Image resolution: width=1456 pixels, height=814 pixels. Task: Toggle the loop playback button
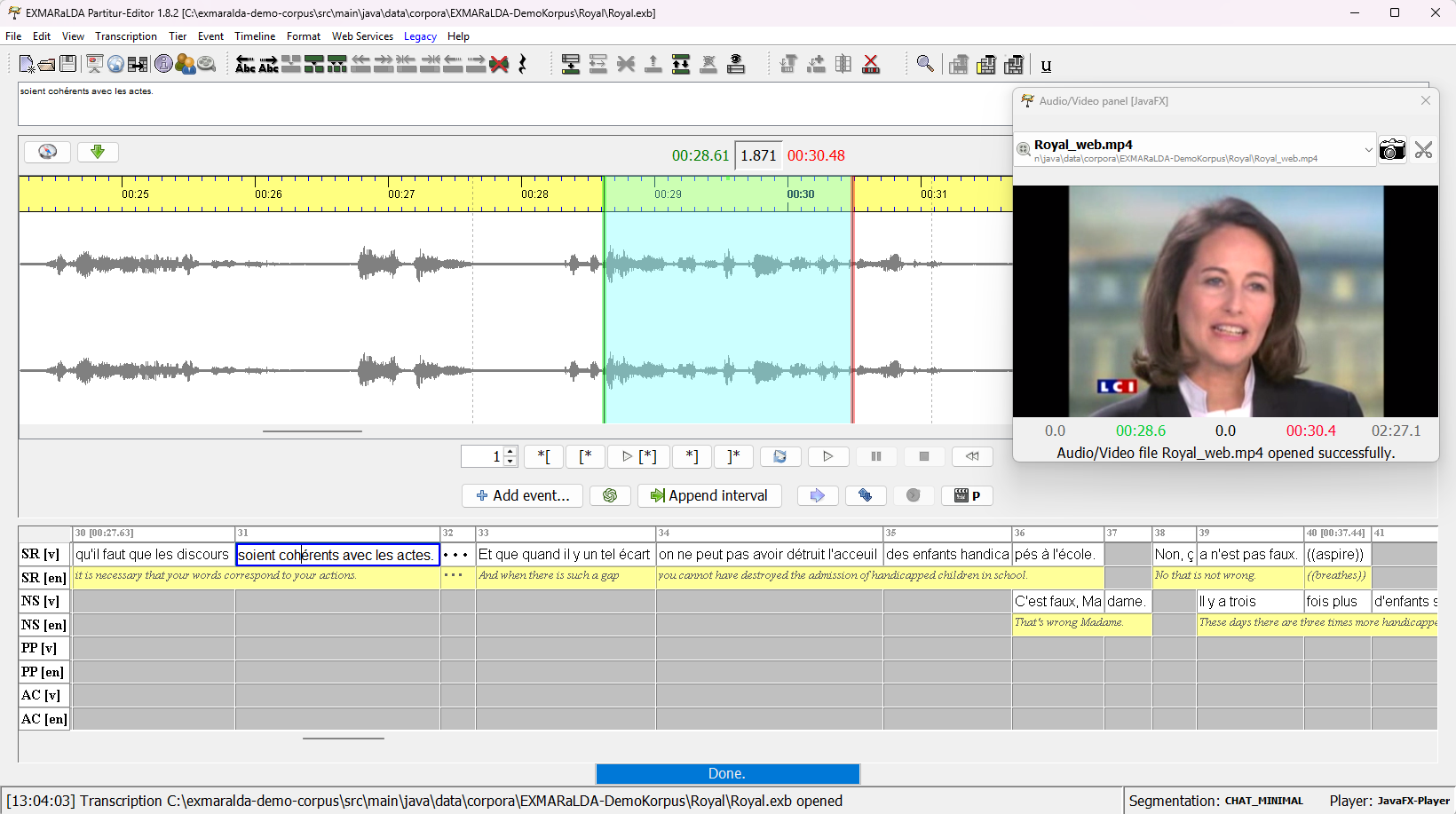click(779, 456)
